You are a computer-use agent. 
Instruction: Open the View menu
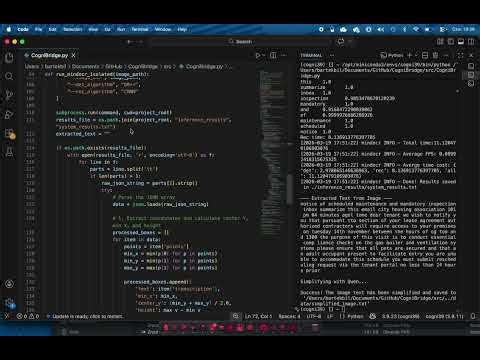click(93, 29)
